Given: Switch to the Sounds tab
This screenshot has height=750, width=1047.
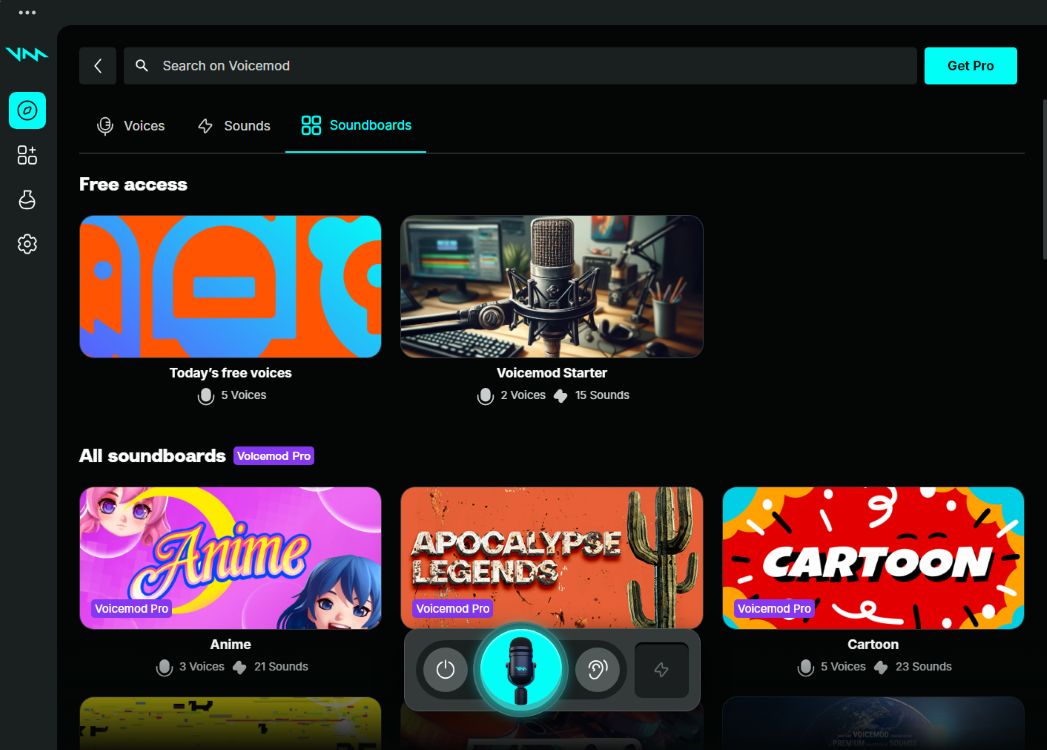Looking at the screenshot, I should [234, 125].
